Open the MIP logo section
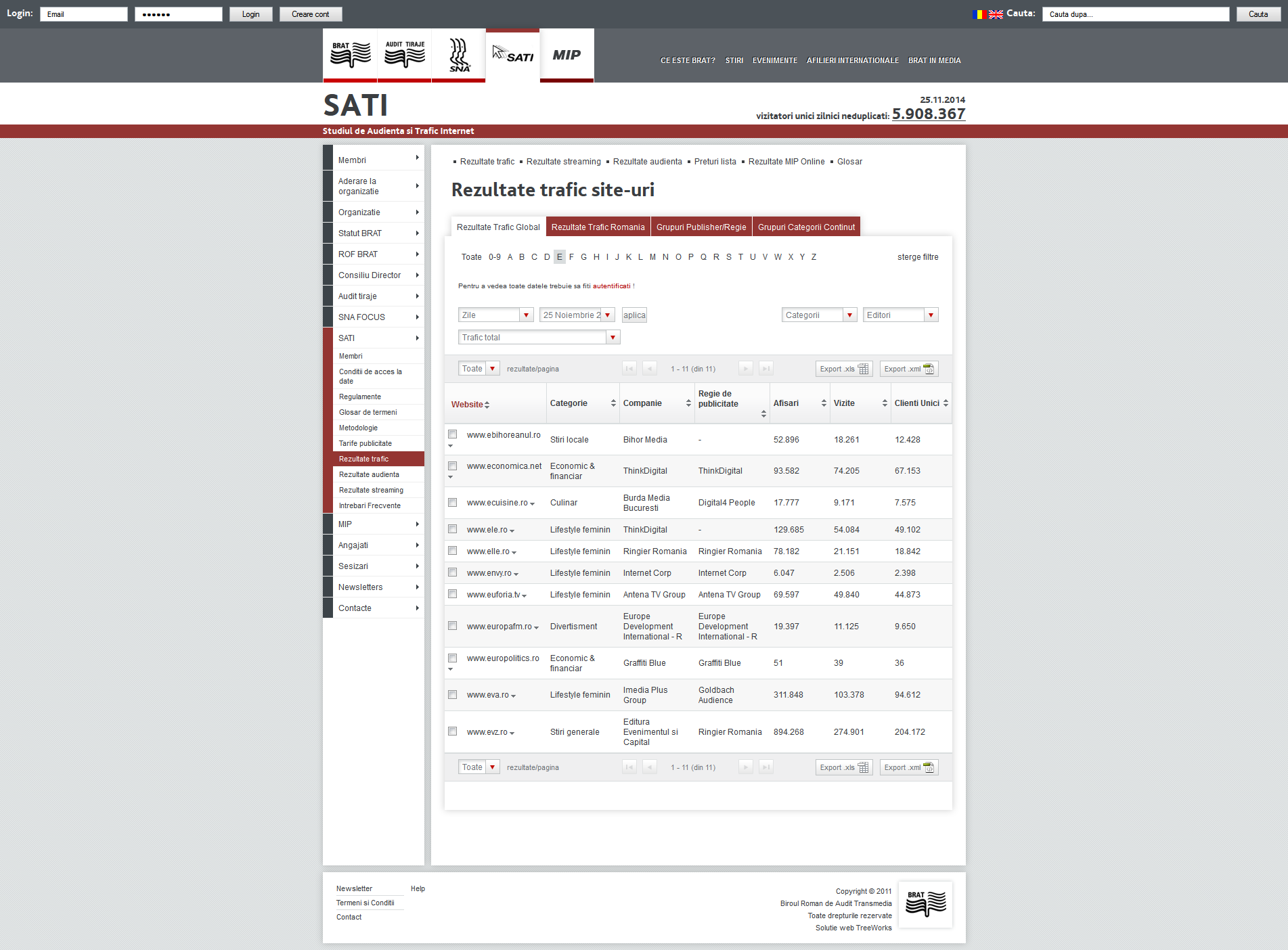The width and height of the screenshot is (1288, 950). tap(567, 55)
